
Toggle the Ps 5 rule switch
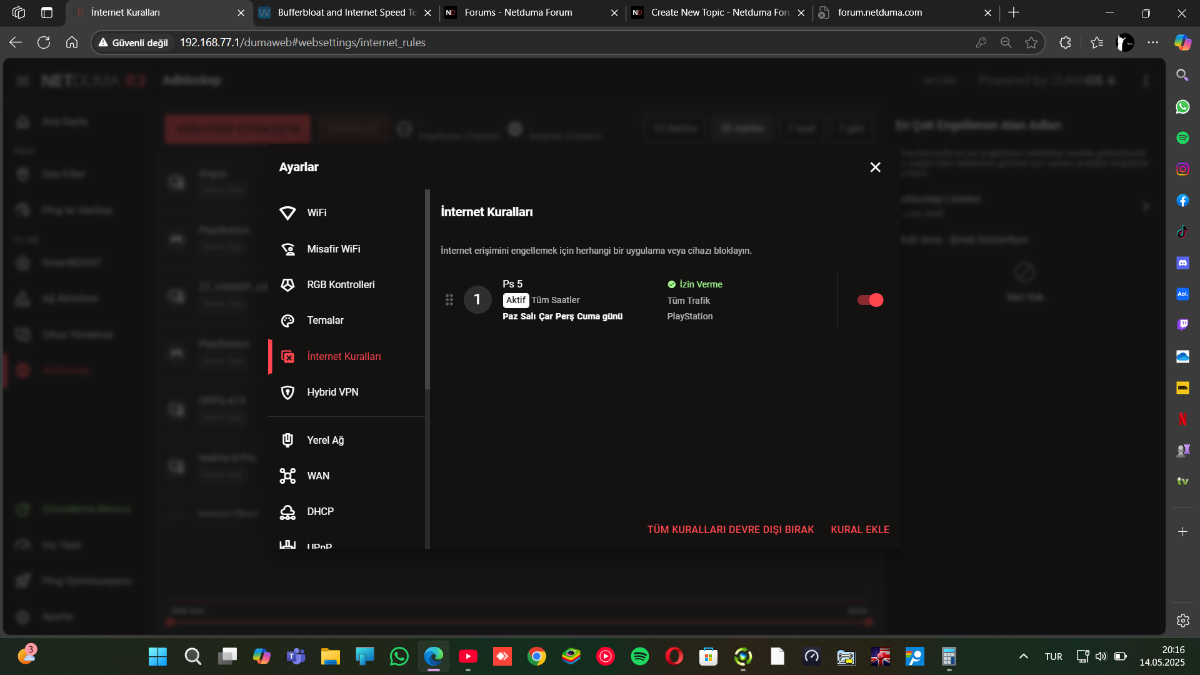pos(870,300)
